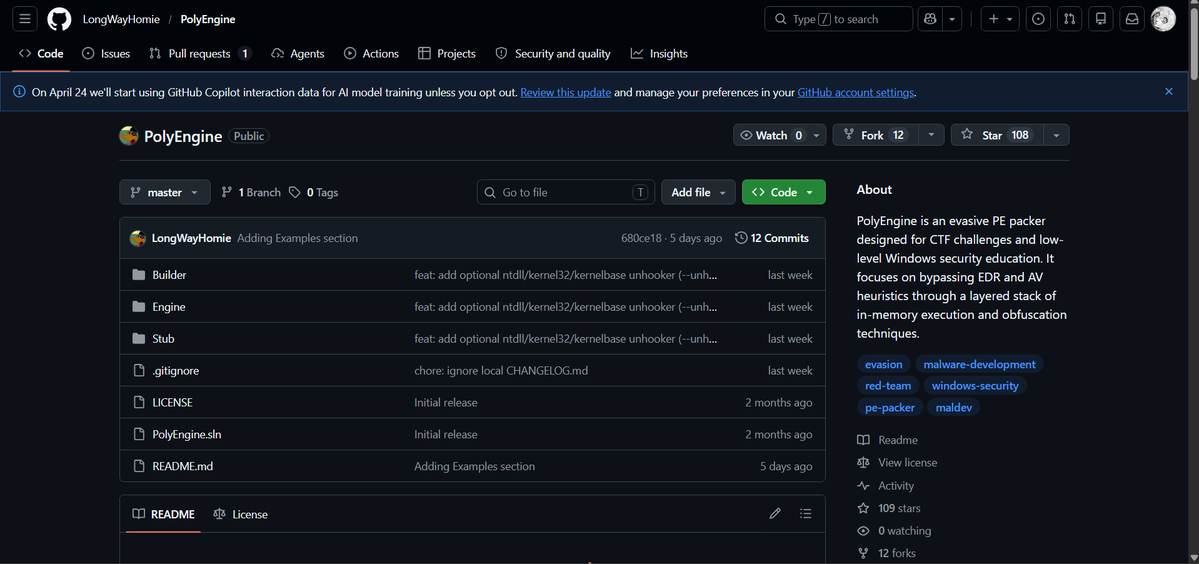Viewport: 1199px width, 564px height.
Task: Click the maldev topic tag
Action: tap(954, 407)
